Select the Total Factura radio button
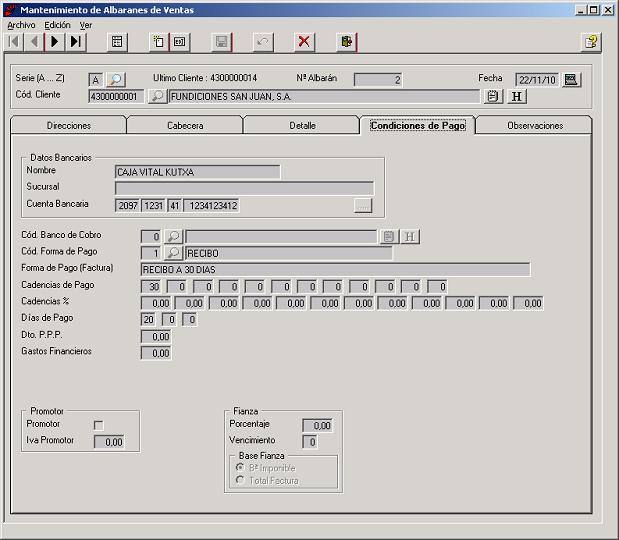This screenshot has width=619, height=540. [240, 480]
